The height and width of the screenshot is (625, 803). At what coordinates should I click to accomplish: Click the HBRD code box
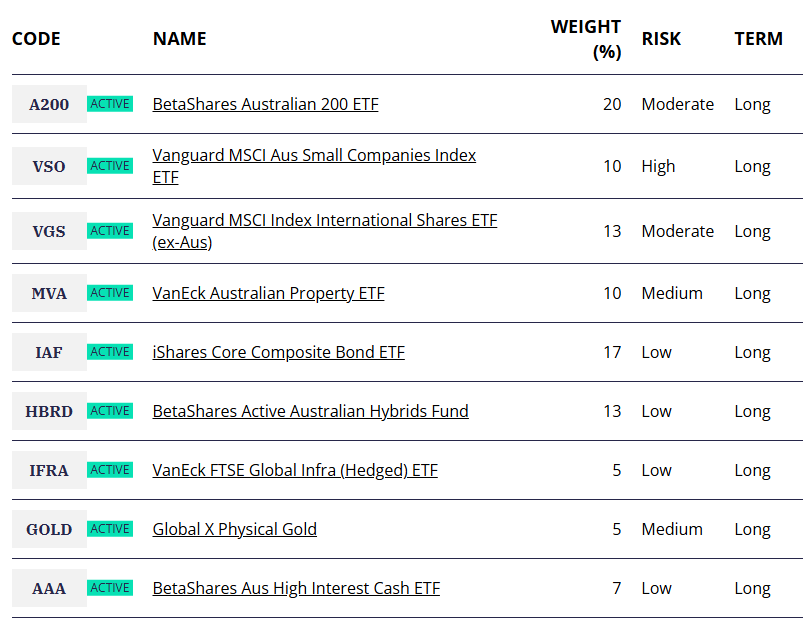(x=49, y=411)
